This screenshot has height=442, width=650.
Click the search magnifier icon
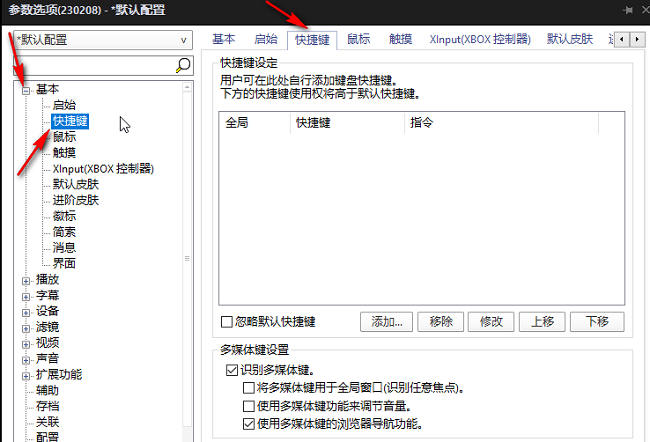pos(183,65)
